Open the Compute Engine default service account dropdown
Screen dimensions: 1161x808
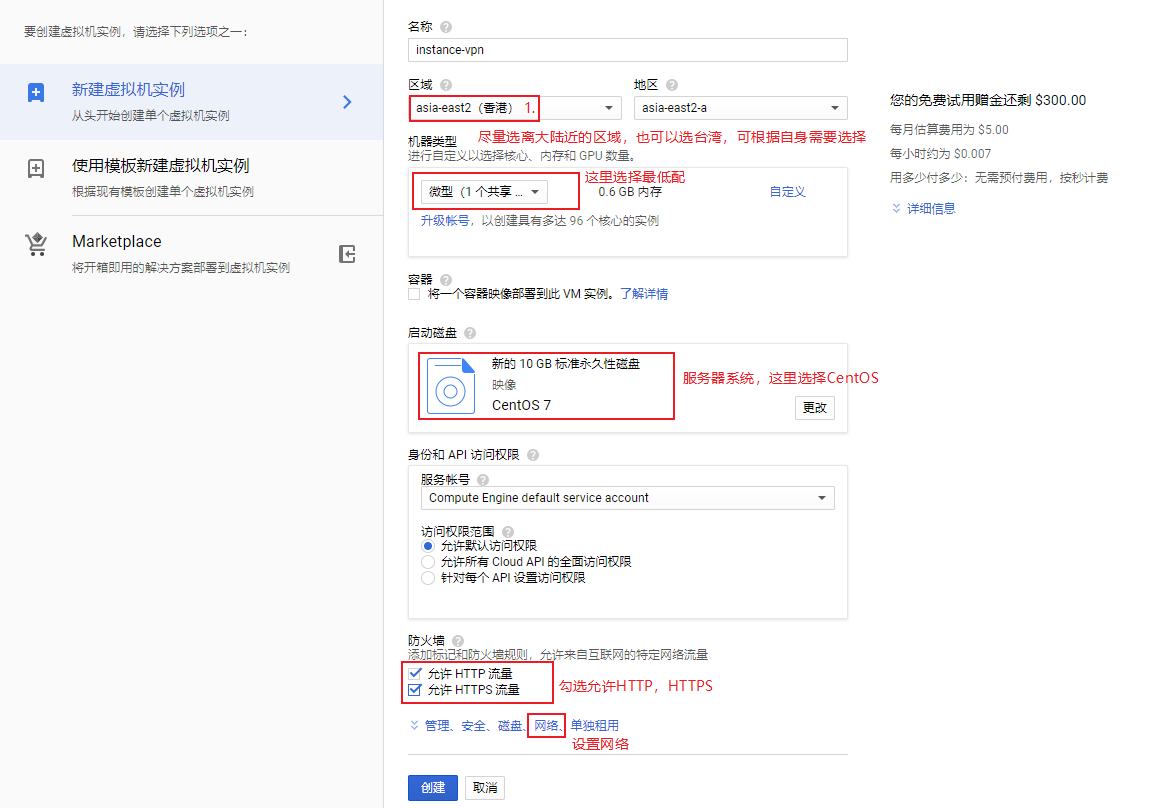click(627, 498)
